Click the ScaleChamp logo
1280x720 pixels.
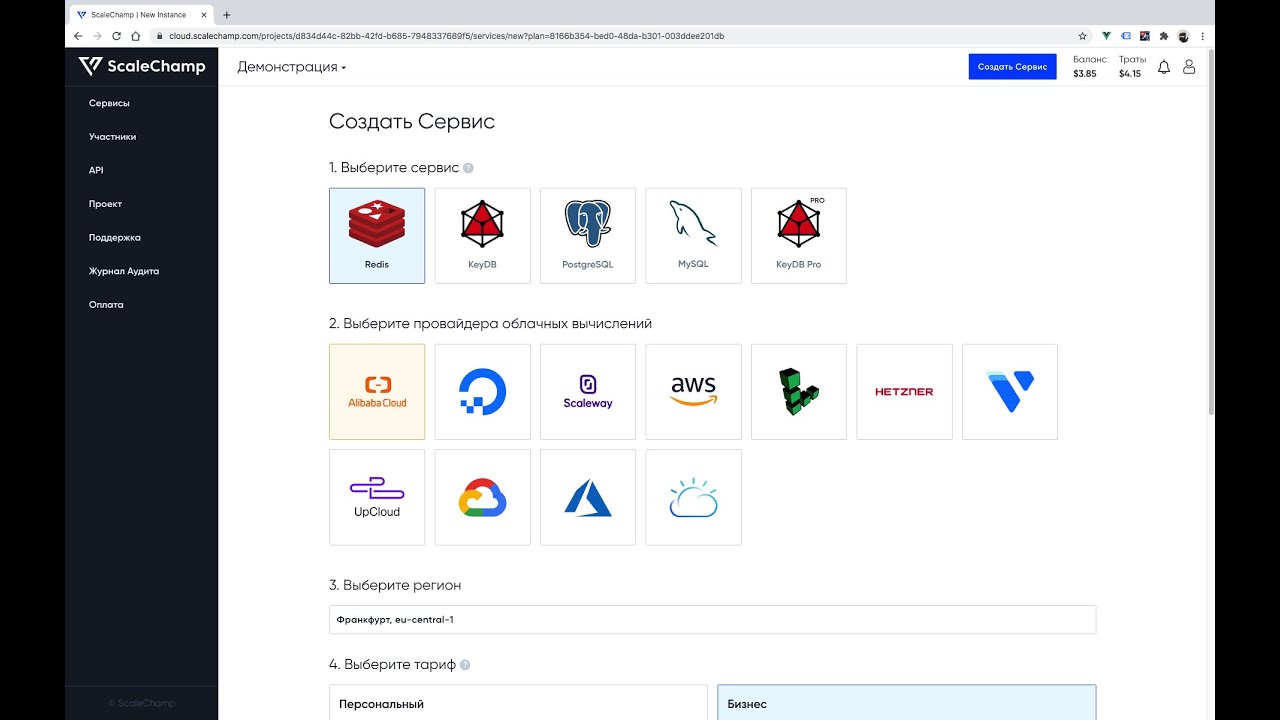pyautogui.click(x=142, y=67)
